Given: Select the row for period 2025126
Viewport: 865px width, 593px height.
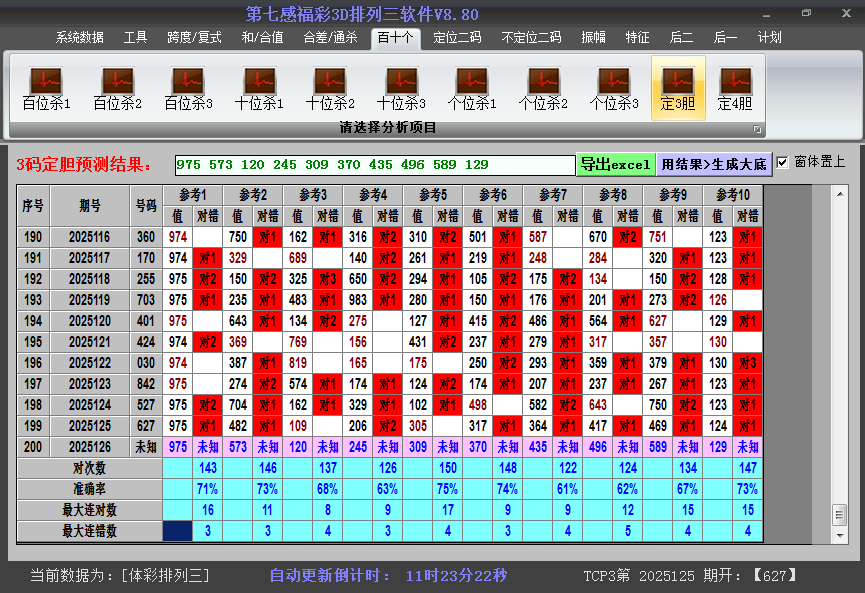Looking at the screenshot, I should [x=389, y=447].
